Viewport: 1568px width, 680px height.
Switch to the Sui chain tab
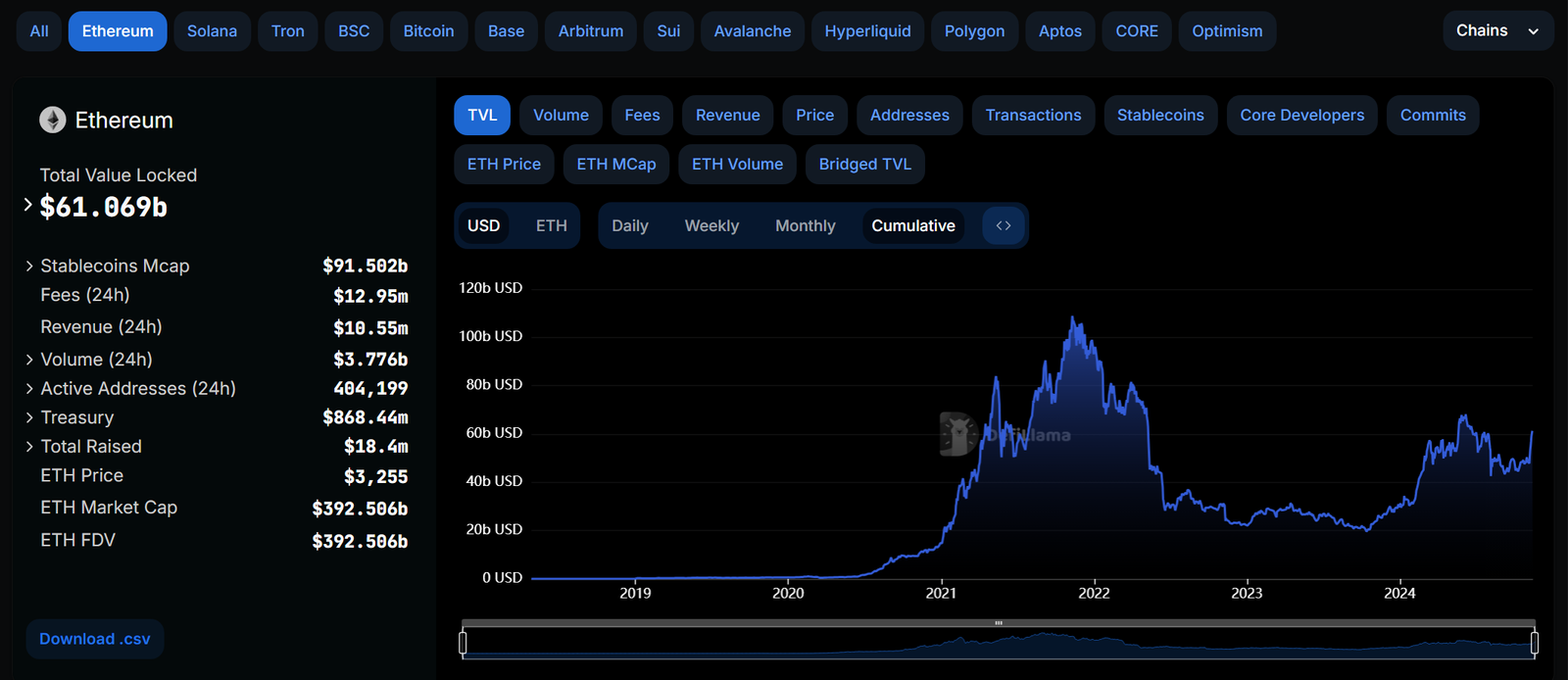(x=668, y=30)
